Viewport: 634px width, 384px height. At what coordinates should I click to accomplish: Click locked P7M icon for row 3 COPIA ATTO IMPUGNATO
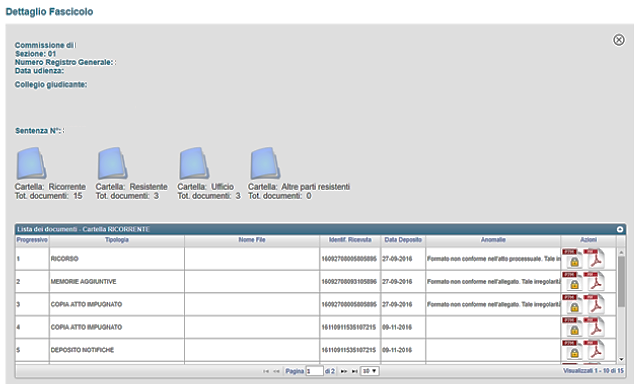pyautogui.click(x=572, y=304)
